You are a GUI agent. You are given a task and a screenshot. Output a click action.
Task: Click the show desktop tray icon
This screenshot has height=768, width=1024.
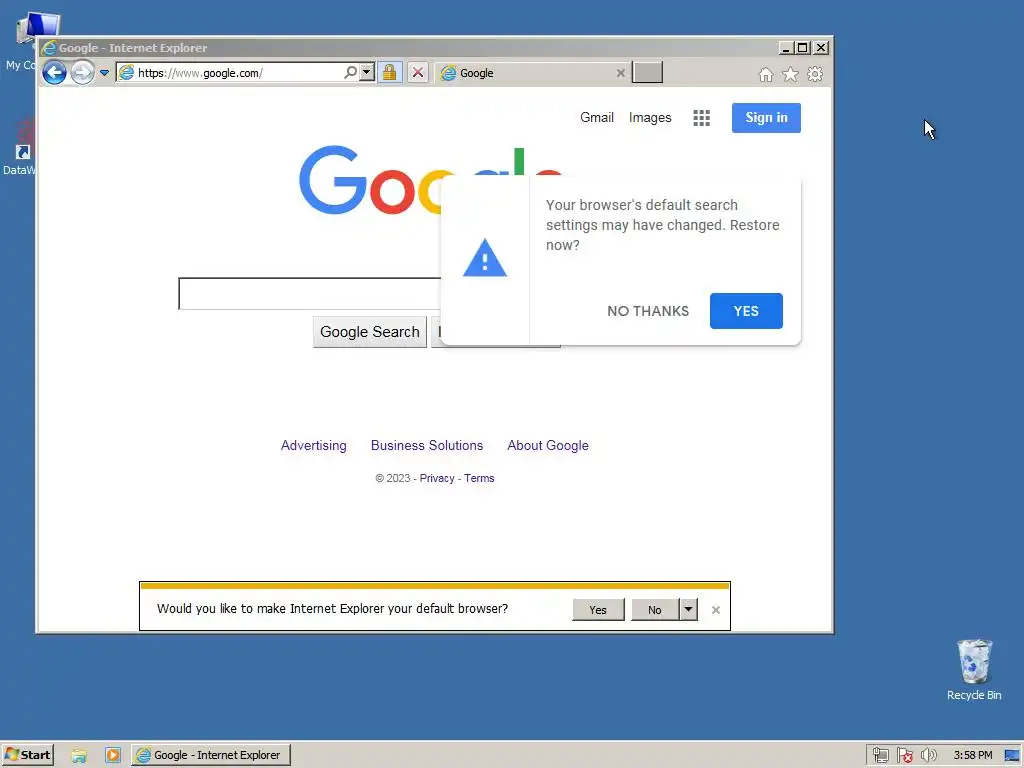click(x=1012, y=756)
